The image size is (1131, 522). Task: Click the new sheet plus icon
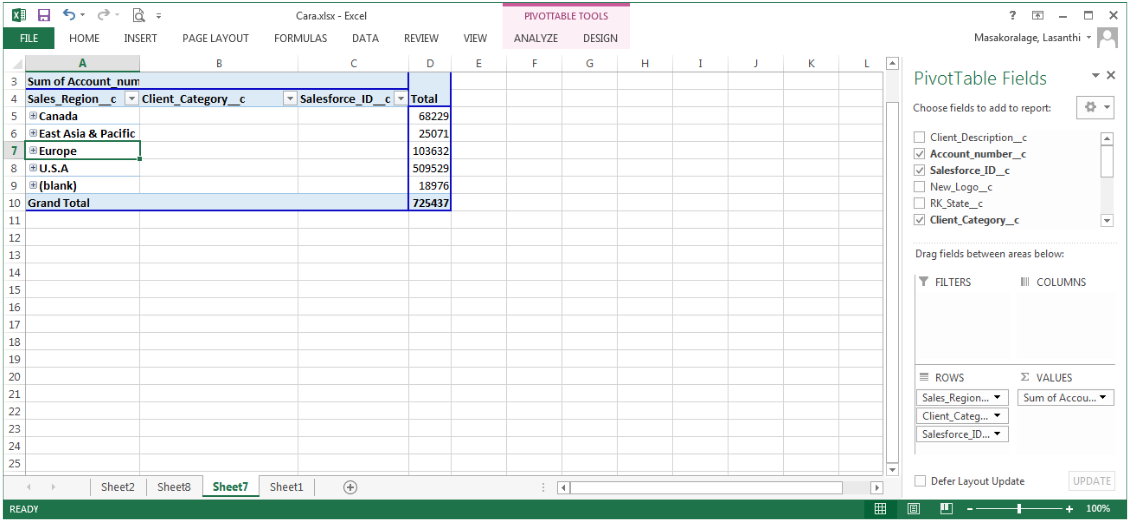pos(350,487)
